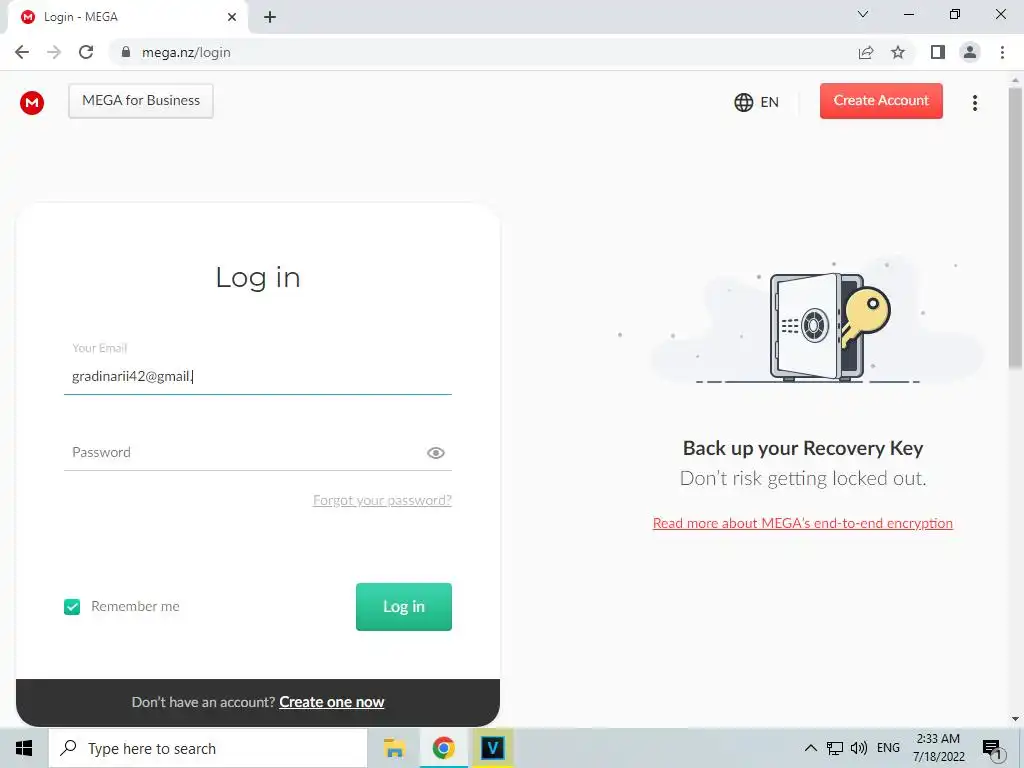Viewport: 1024px width, 768px height.
Task: Open MEGA for Business page
Action: [x=141, y=101]
